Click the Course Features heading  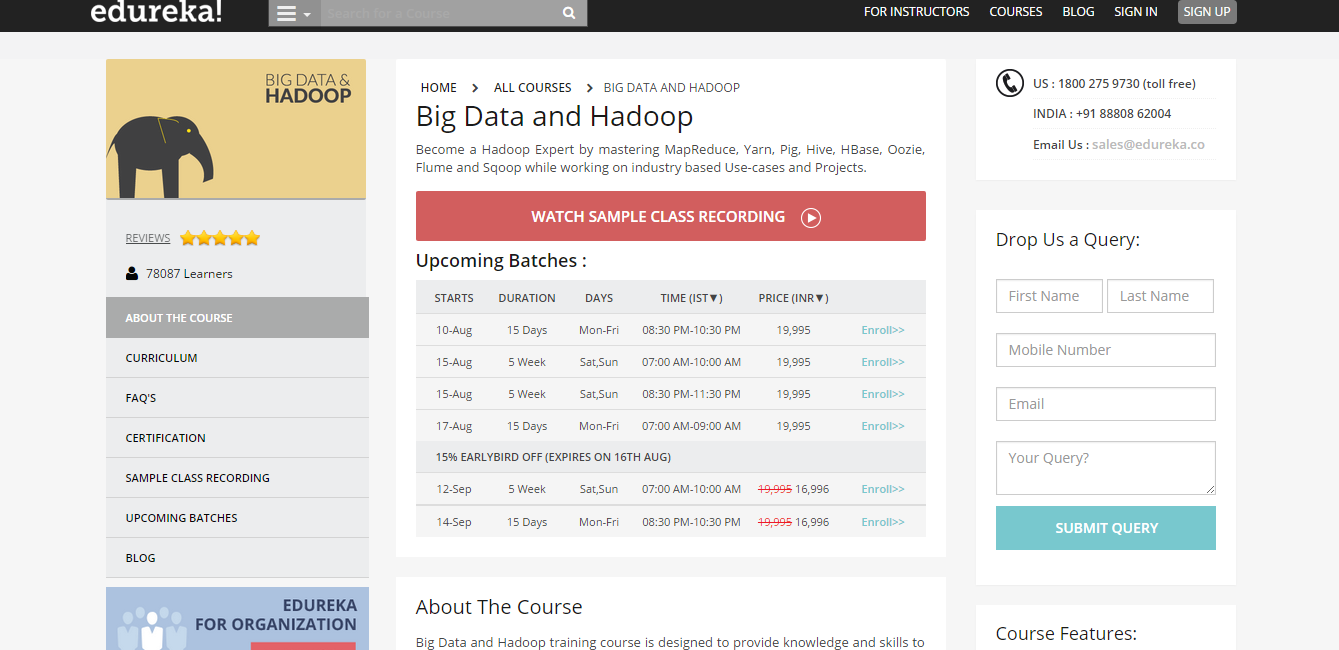pyautogui.click(x=1066, y=633)
